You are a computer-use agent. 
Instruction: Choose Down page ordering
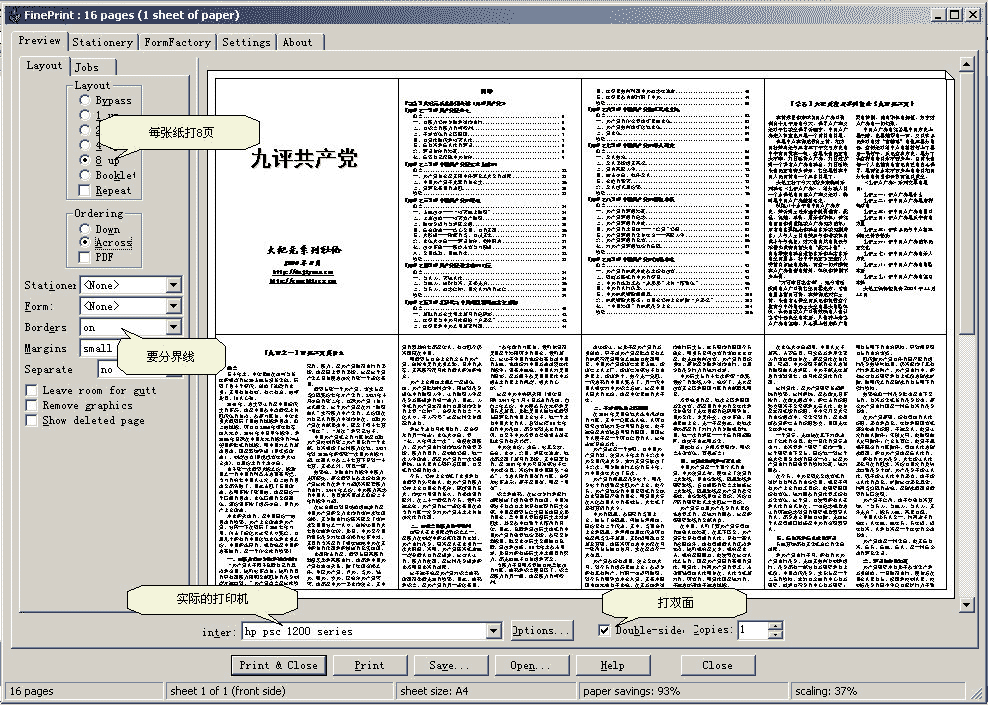tap(85, 229)
